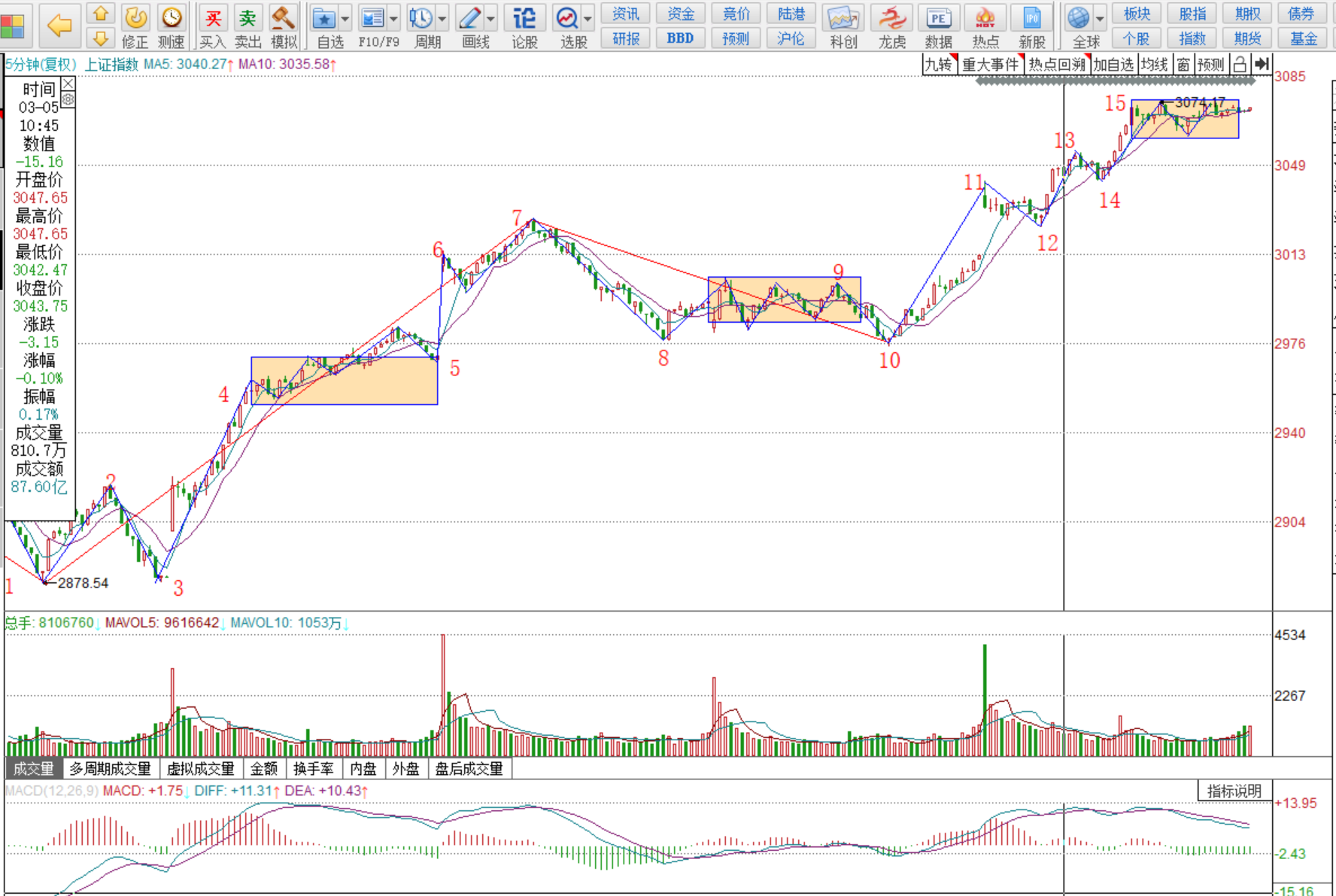Image resolution: width=1336 pixels, height=896 pixels.
Task: Click the 指标说明 button
Action: pyautogui.click(x=1234, y=791)
